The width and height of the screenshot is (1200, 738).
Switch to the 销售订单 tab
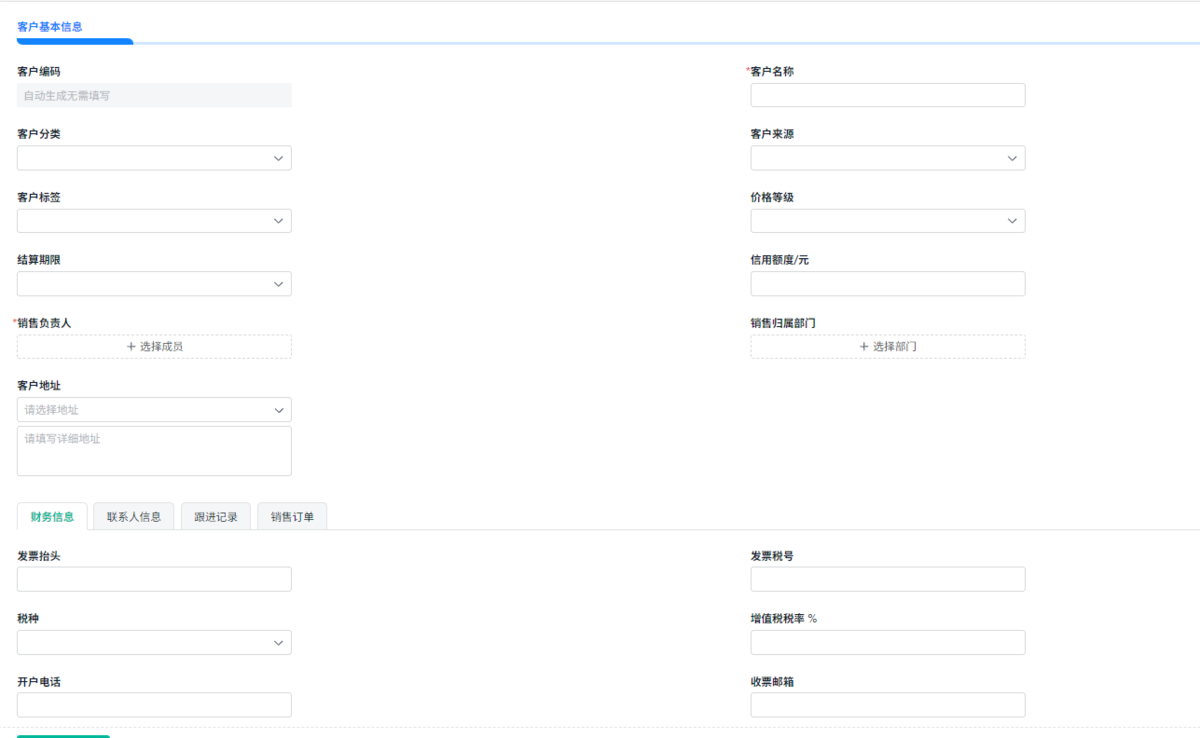292,516
